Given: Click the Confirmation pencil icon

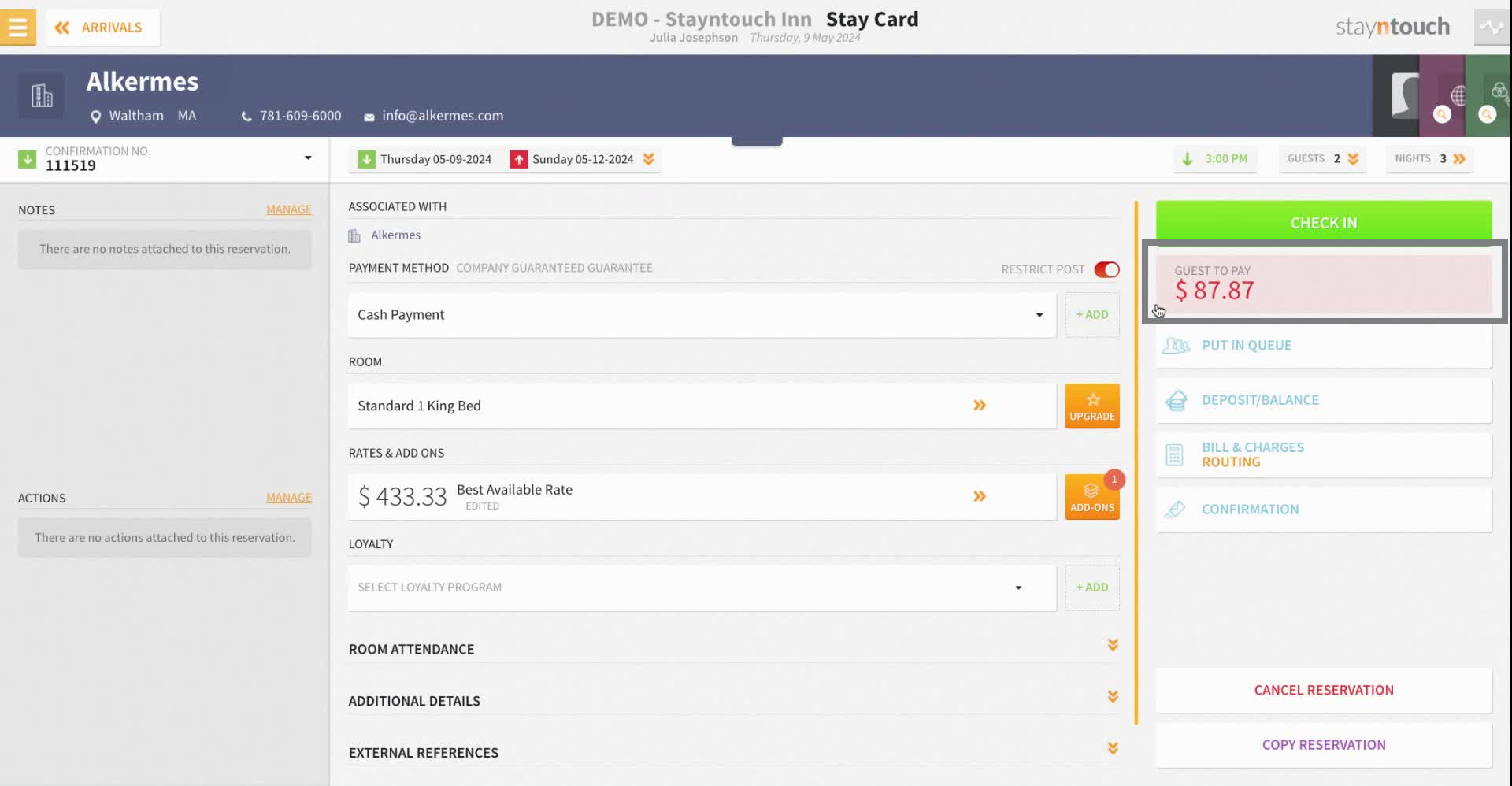Looking at the screenshot, I should 1175,510.
